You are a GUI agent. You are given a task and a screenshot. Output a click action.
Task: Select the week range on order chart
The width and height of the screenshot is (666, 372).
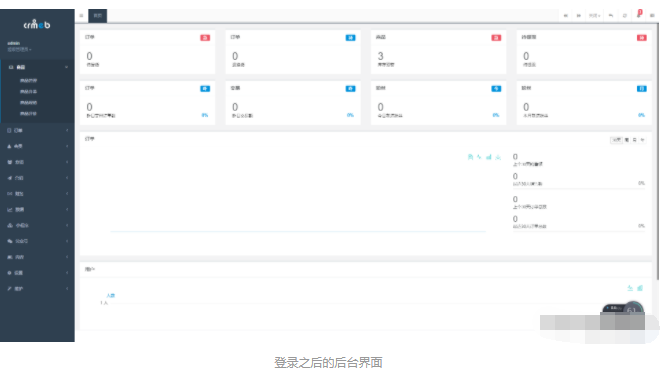(627, 140)
